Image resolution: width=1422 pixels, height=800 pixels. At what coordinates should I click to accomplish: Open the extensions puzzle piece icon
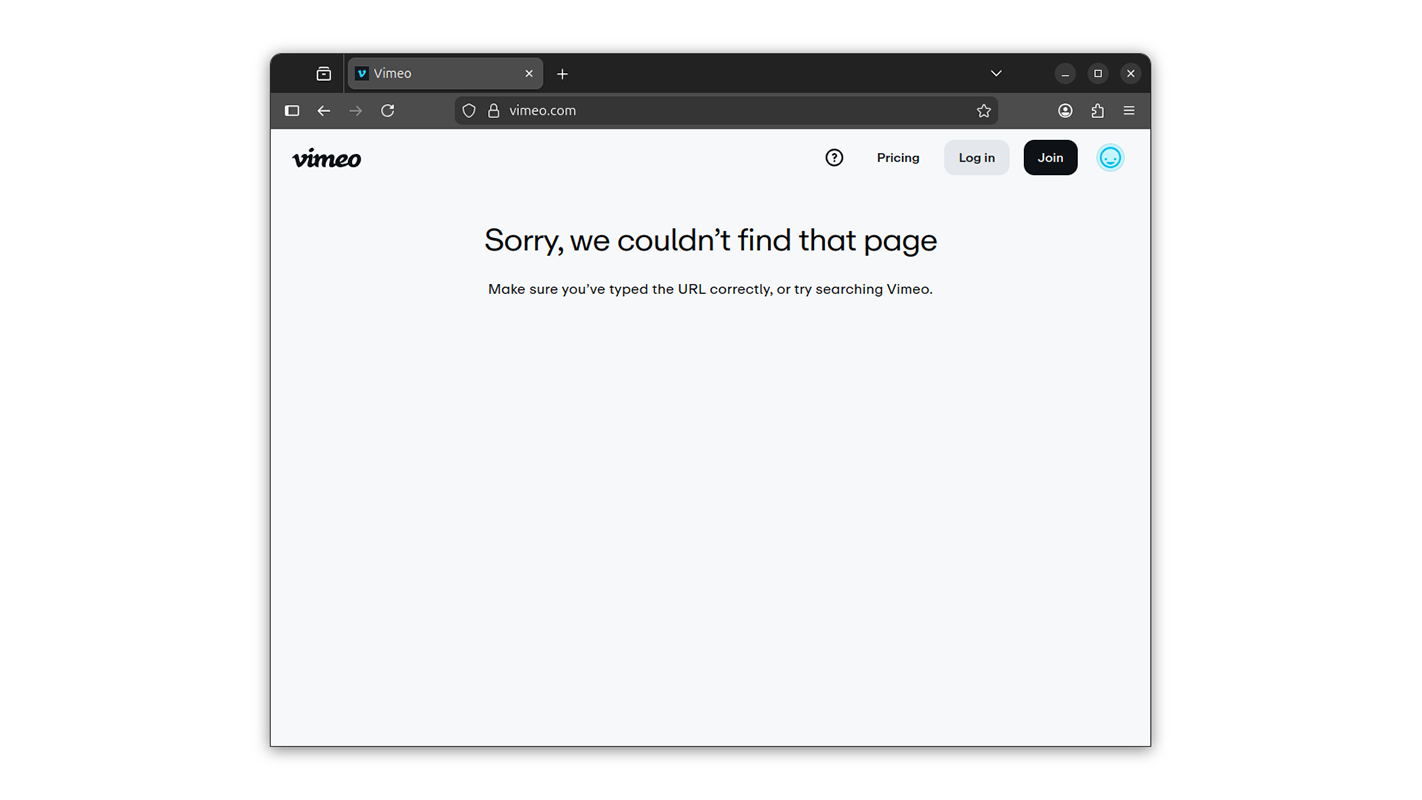pos(1097,110)
